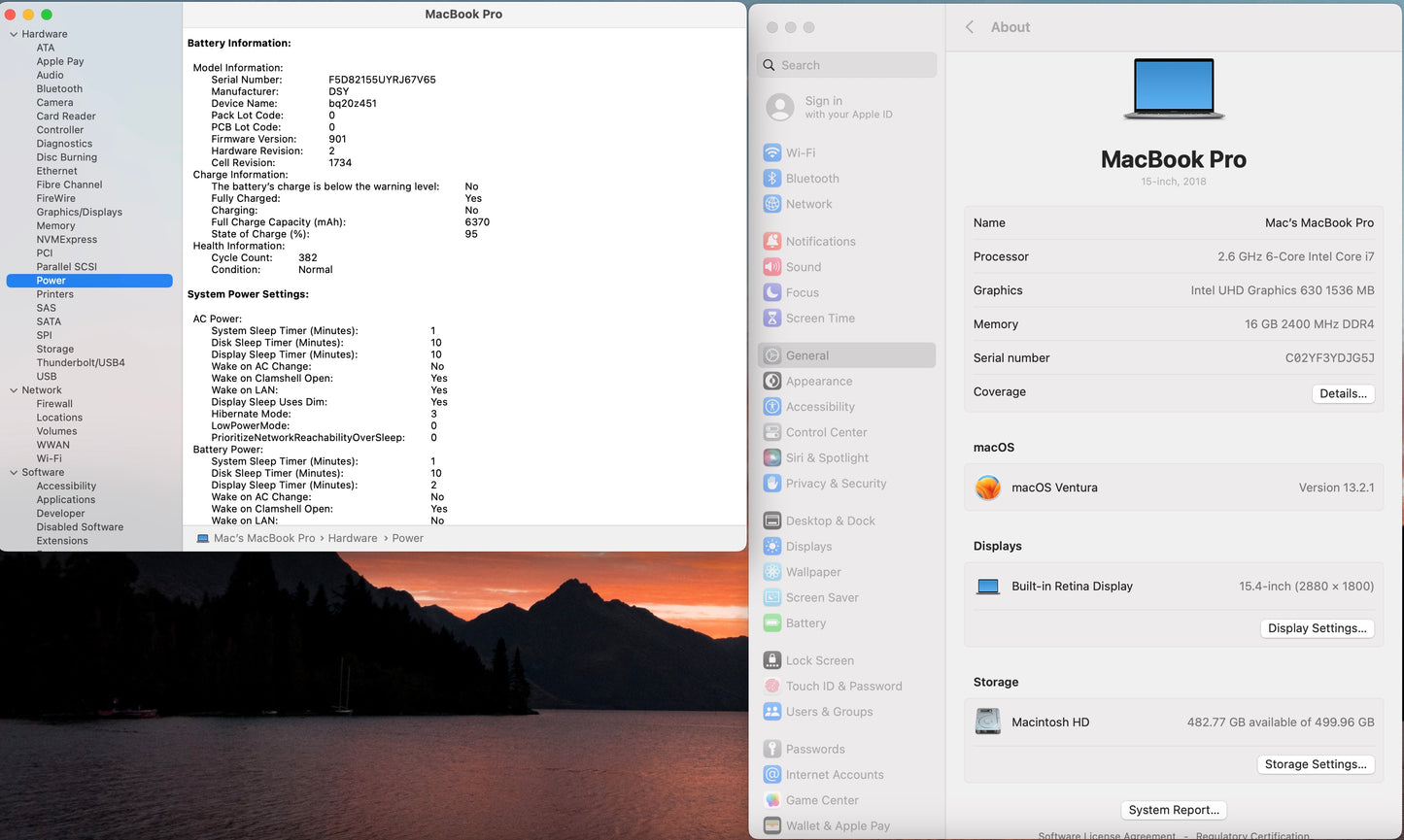
Task: Open Display Settings... button
Action: (x=1317, y=628)
